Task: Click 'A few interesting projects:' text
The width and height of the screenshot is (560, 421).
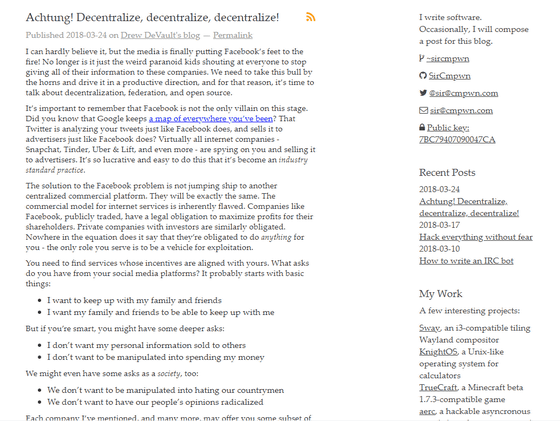Action: tap(469, 311)
